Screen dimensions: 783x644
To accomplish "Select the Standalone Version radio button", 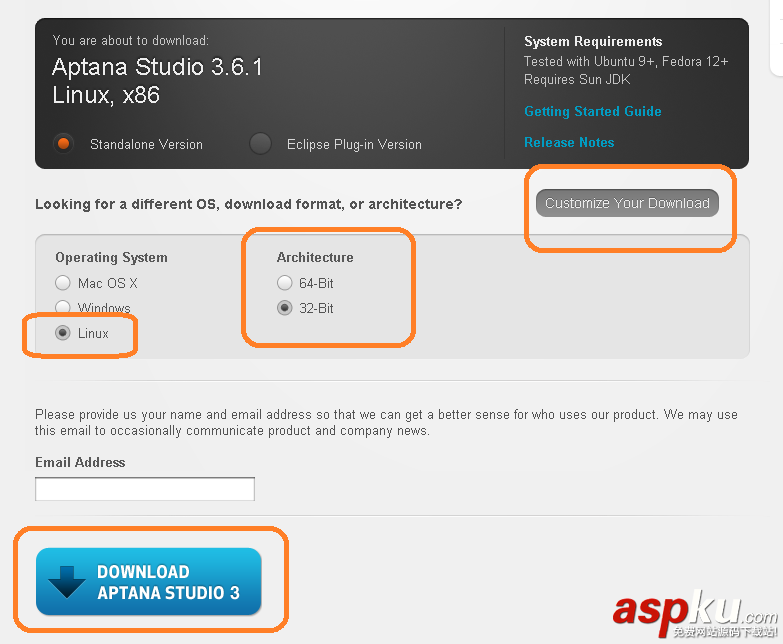I will 63,144.
